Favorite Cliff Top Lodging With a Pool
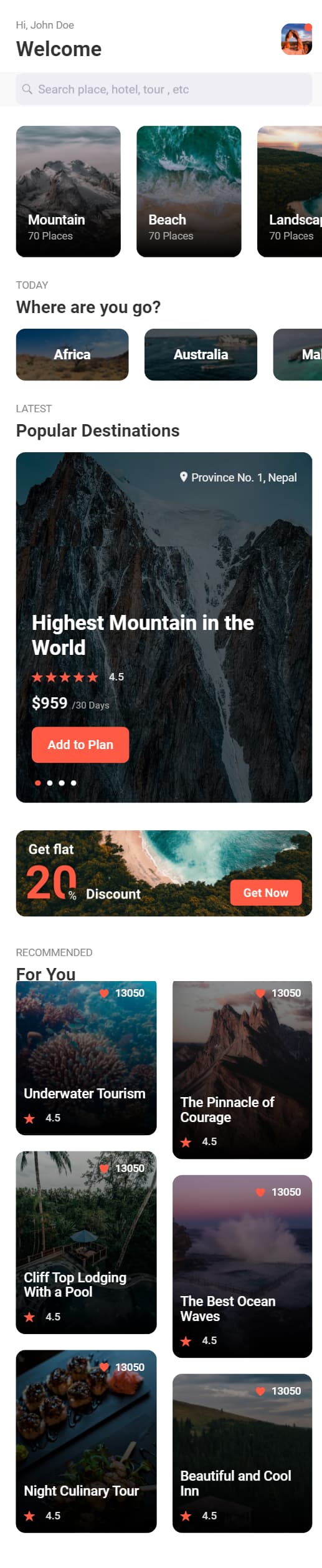322x1568 pixels. (x=104, y=1168)
